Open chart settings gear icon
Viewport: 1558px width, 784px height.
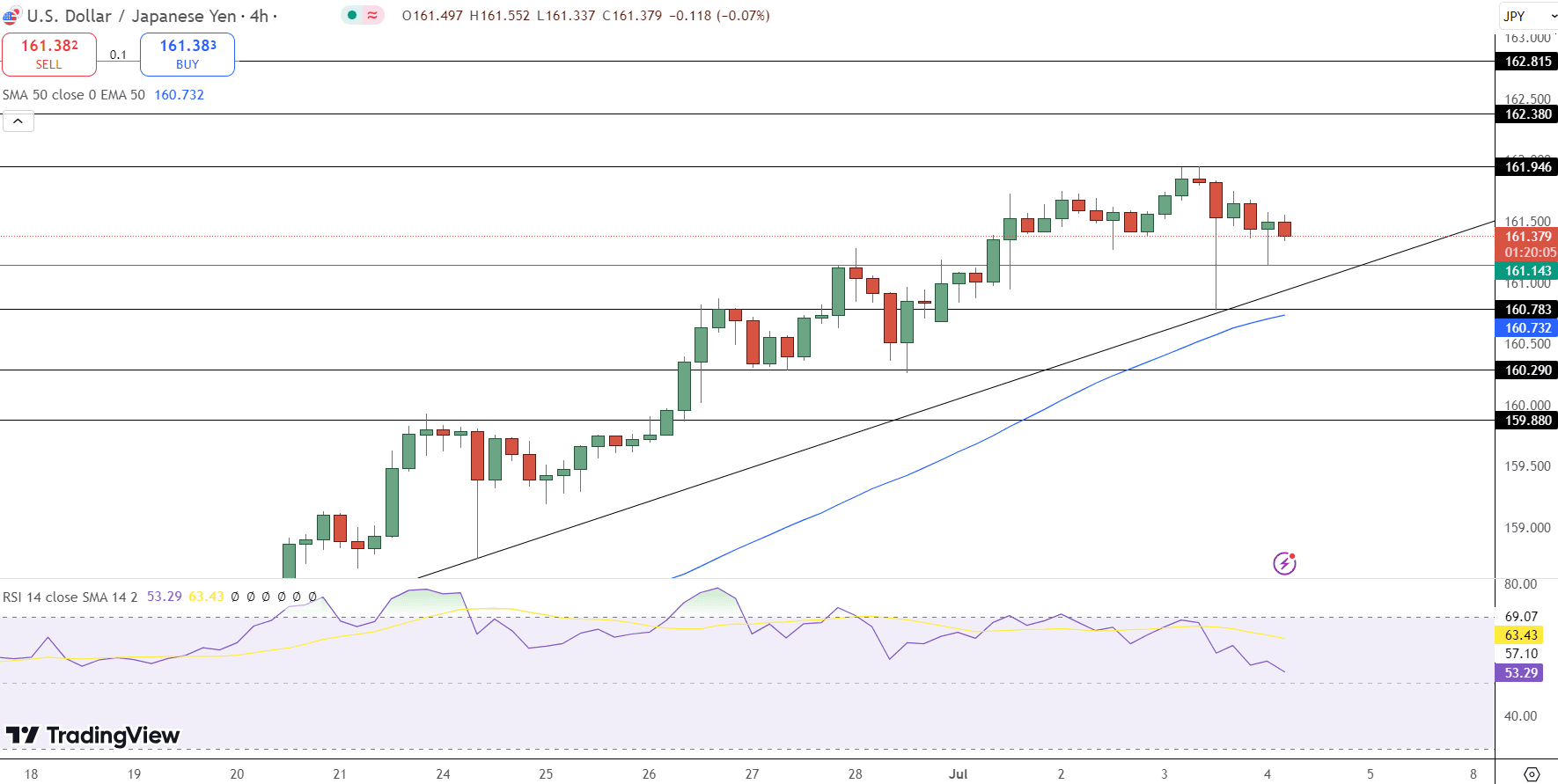pyautogui.click(x=1532, y=774)
